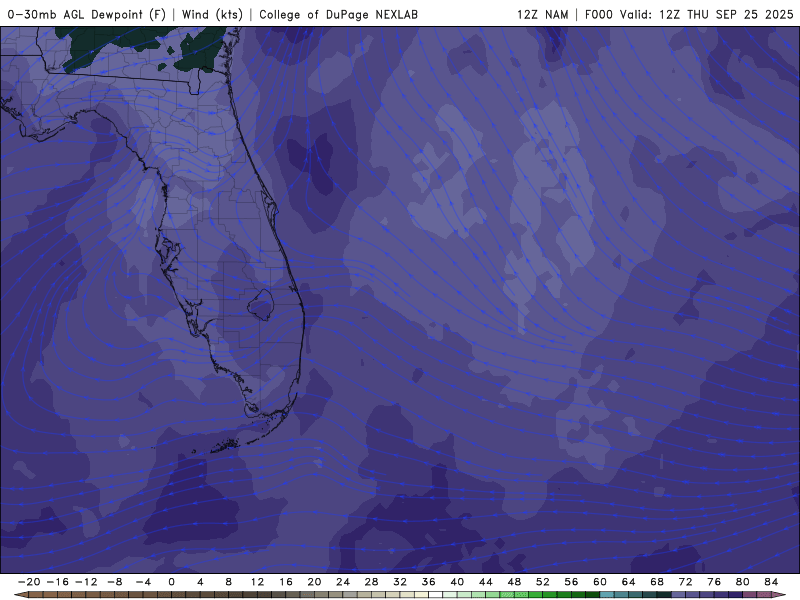Select the -8 value on the color scale
Screen dimensions: 800x600
coord(114,582)
